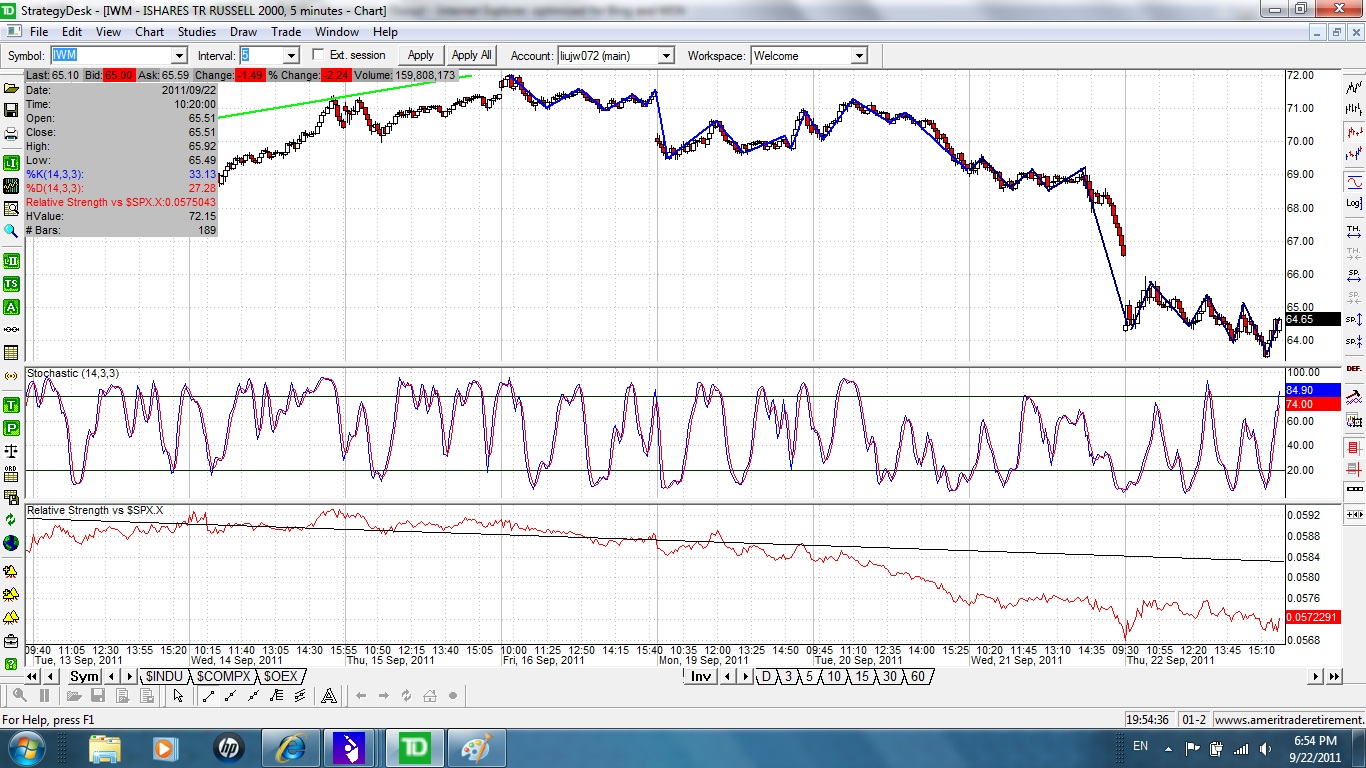
Task: Click the Apply All button
Action: click(x=472, y=56)
